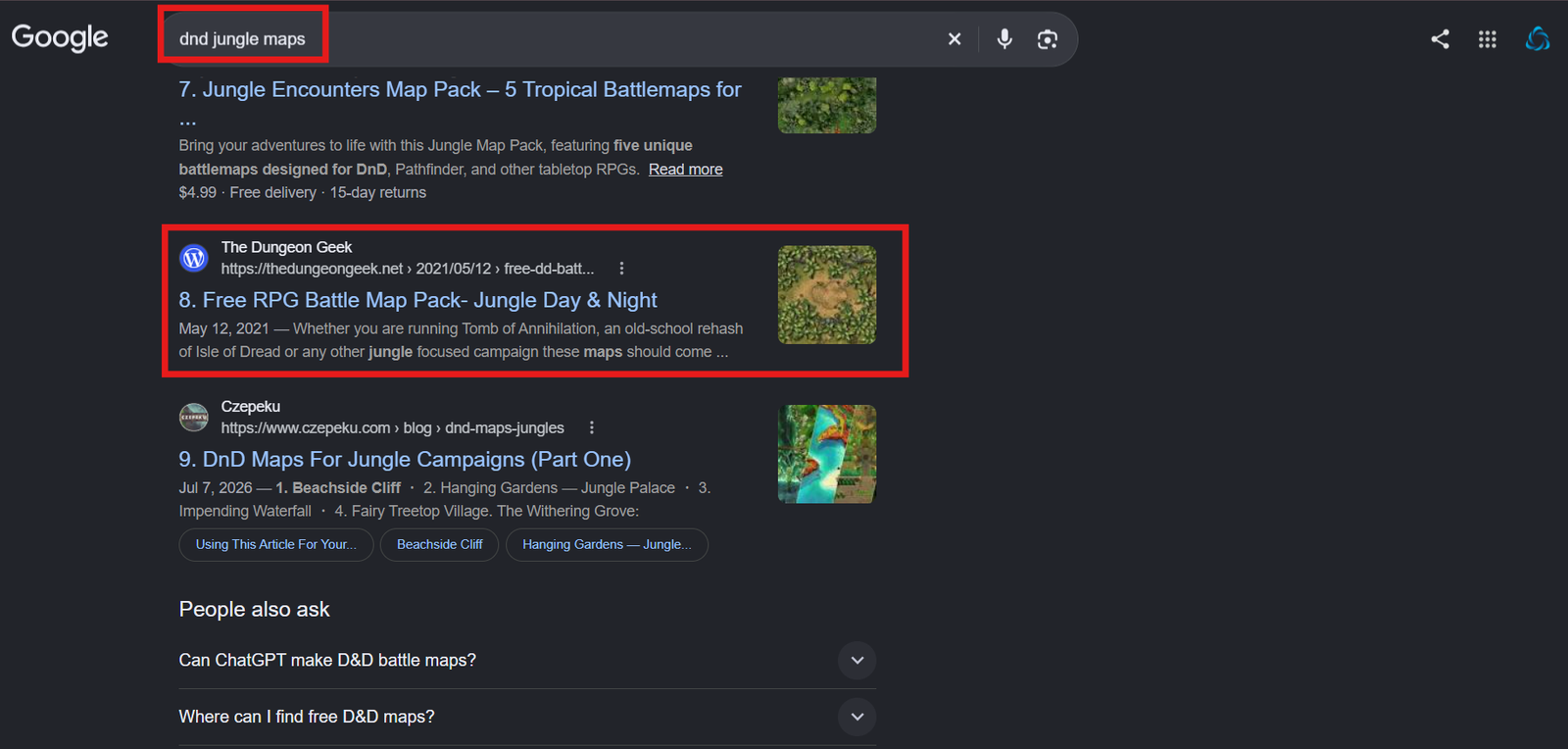
Task: Open the Czepeku waterfall map thumbnail
Action: [827, 454]
